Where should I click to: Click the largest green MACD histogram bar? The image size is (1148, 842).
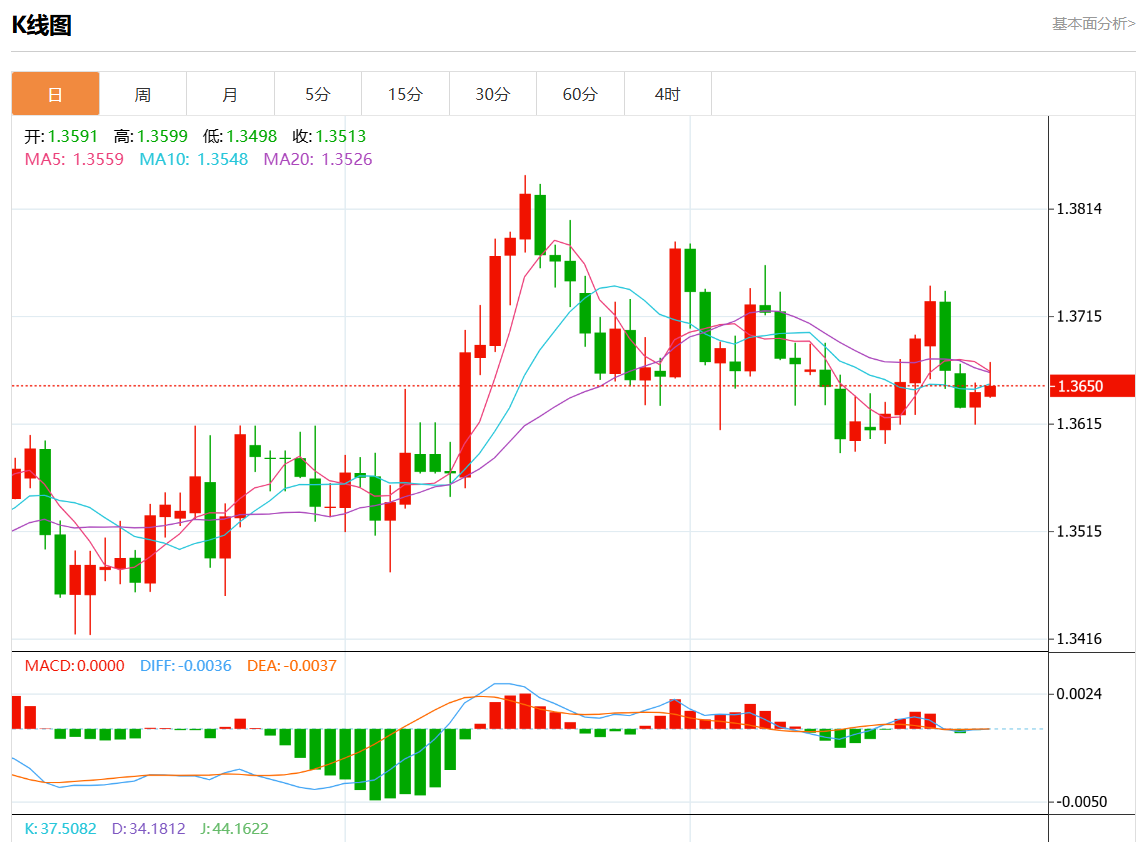(x=376, y=764)
